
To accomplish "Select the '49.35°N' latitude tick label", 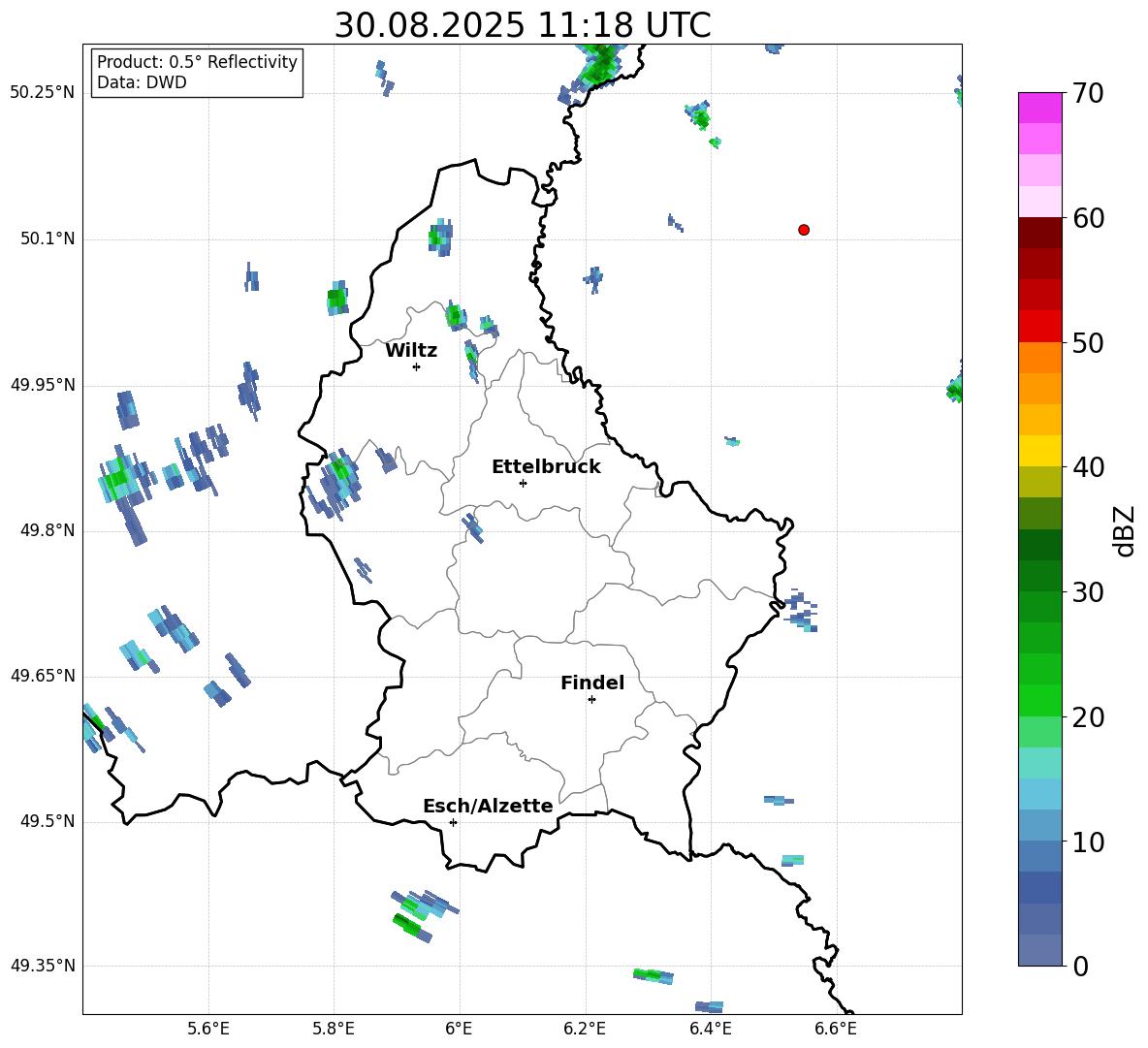I will (42, 967).
